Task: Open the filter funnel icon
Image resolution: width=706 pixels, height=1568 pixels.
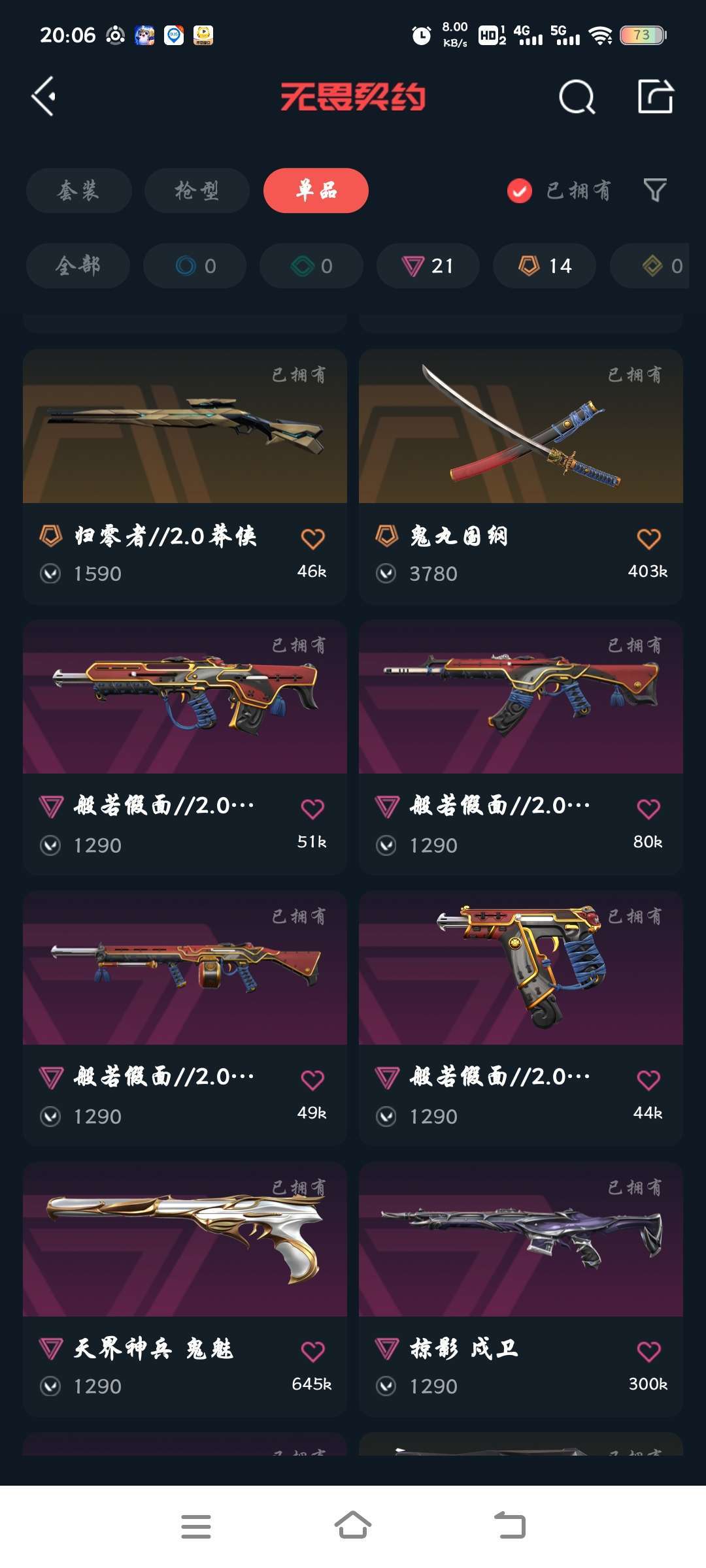Action: point(655,190)
